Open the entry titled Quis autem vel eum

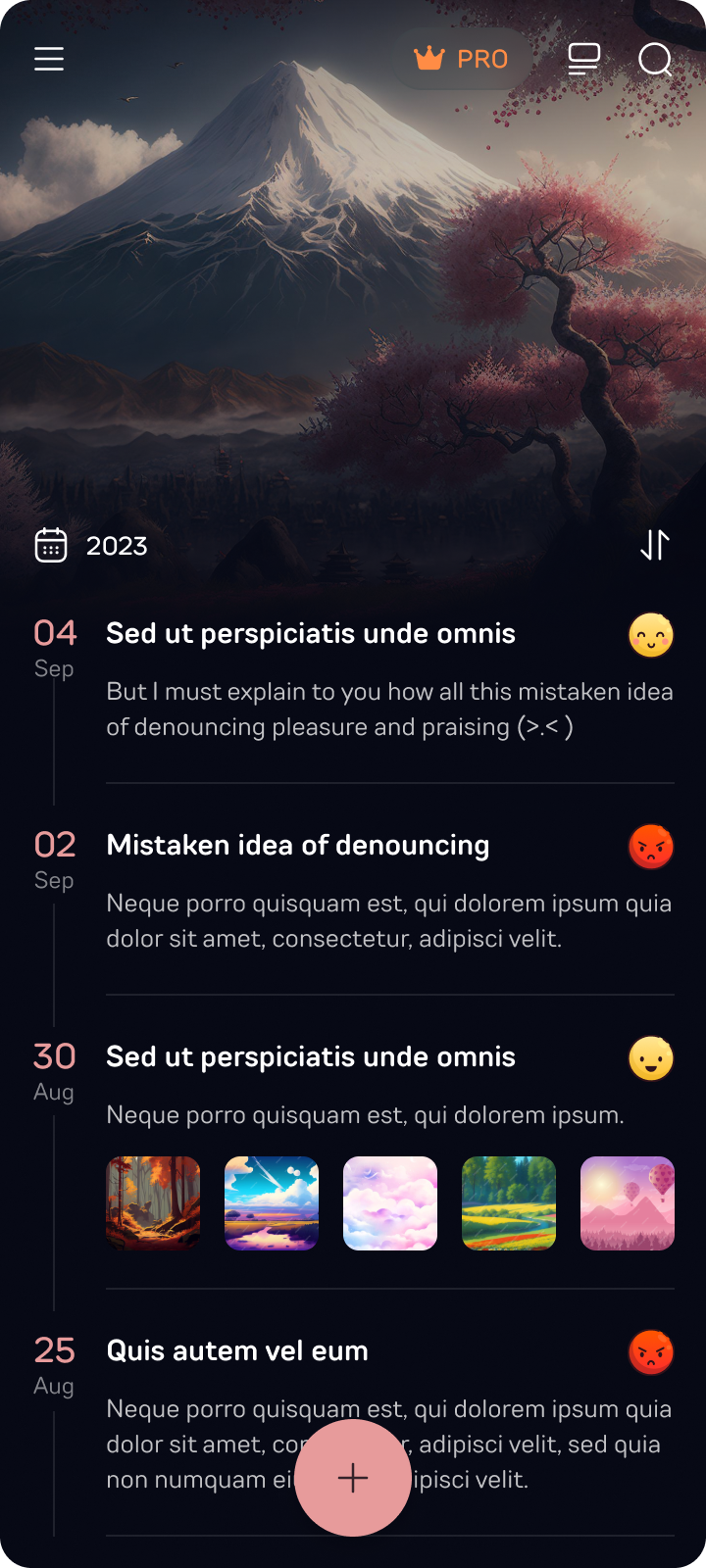[236, 1350]
